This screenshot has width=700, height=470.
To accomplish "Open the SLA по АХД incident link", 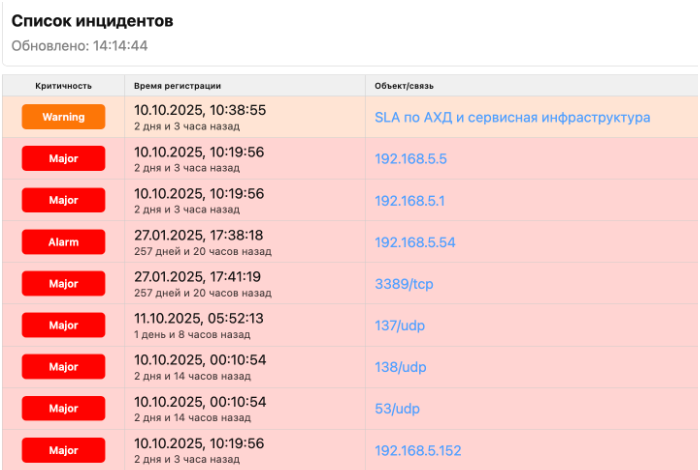I will tap(512, 117).
